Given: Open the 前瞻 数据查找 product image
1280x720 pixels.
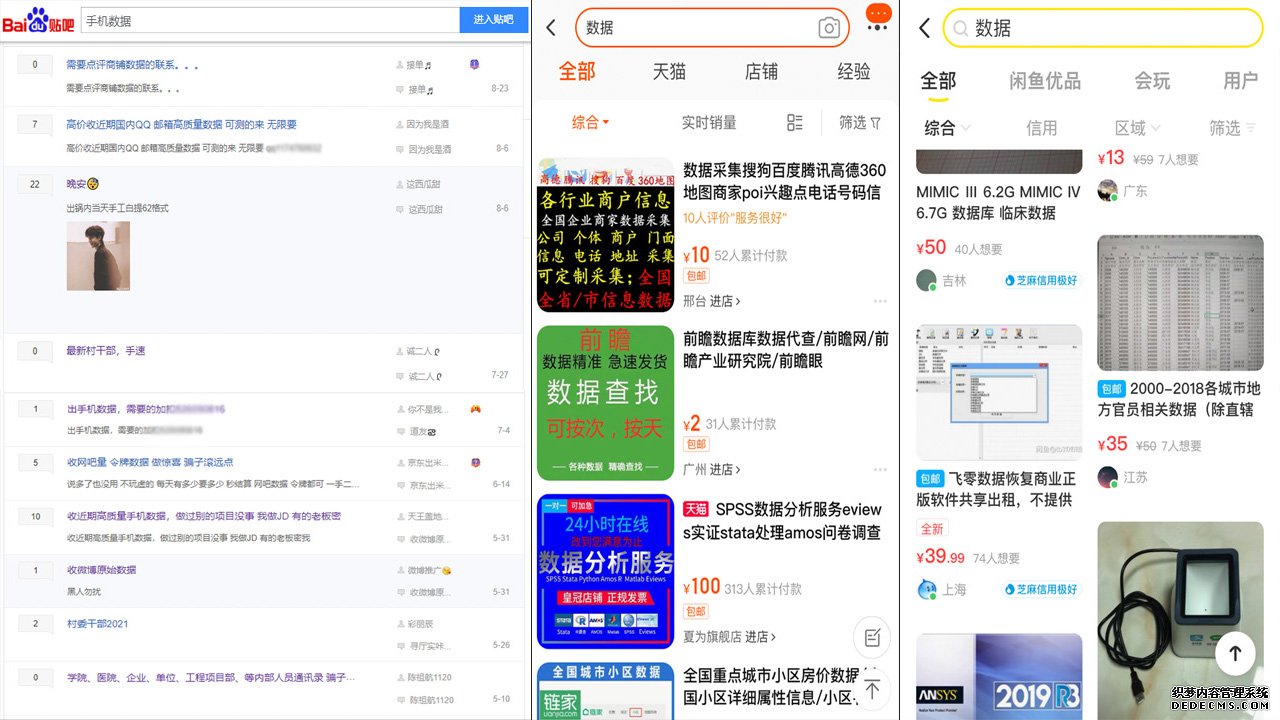Looking at the screenshot, I should 606,403.
